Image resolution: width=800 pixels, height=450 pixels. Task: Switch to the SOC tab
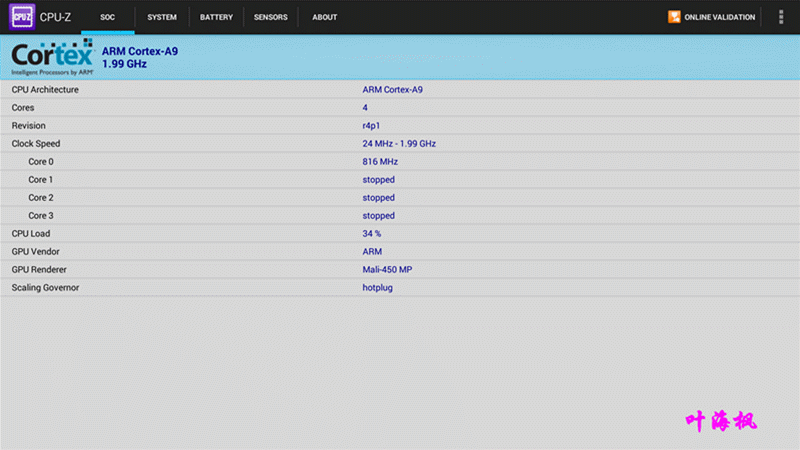108,17
